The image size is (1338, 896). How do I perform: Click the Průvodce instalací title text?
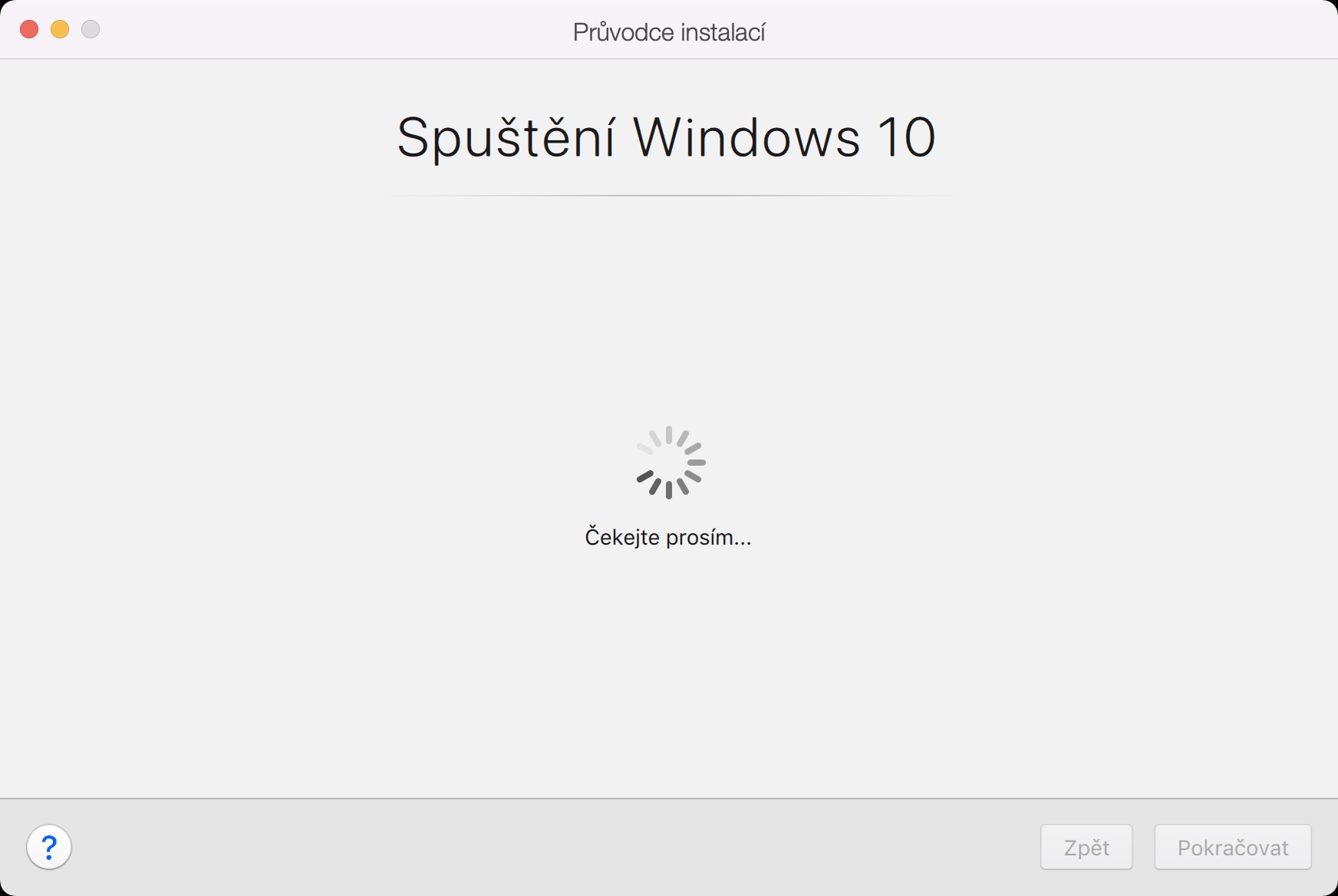click(669, 32)
